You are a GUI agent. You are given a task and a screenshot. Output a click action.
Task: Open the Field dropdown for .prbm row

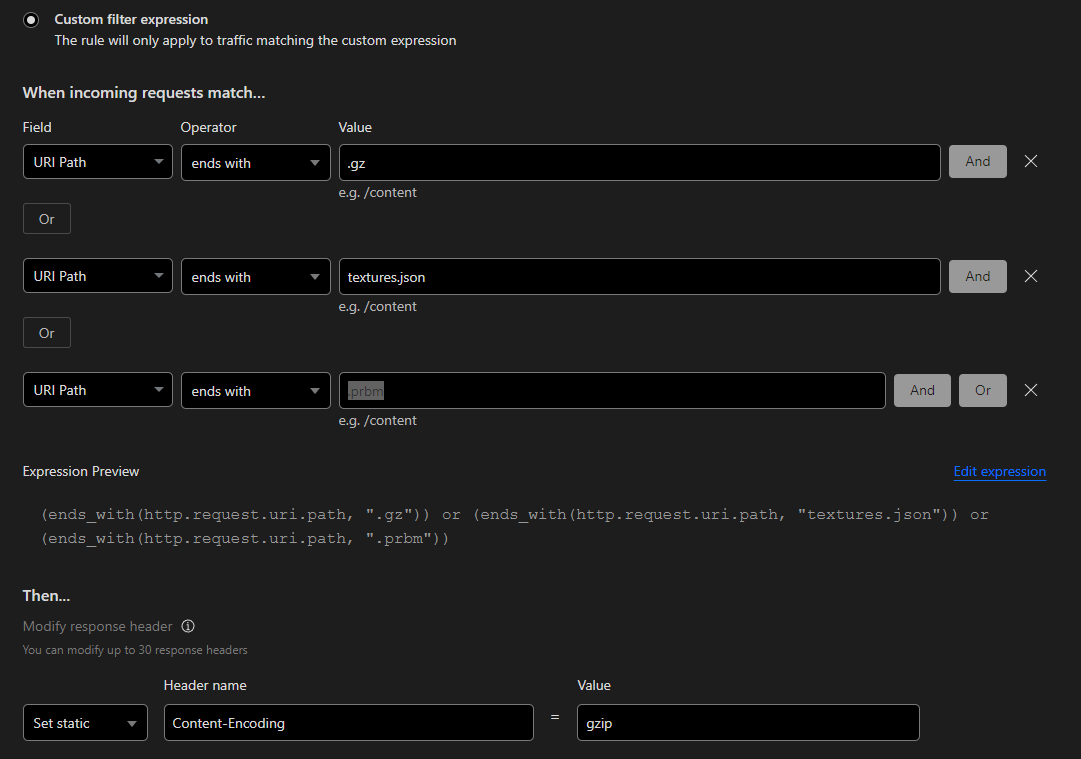(x=98, y=390)
